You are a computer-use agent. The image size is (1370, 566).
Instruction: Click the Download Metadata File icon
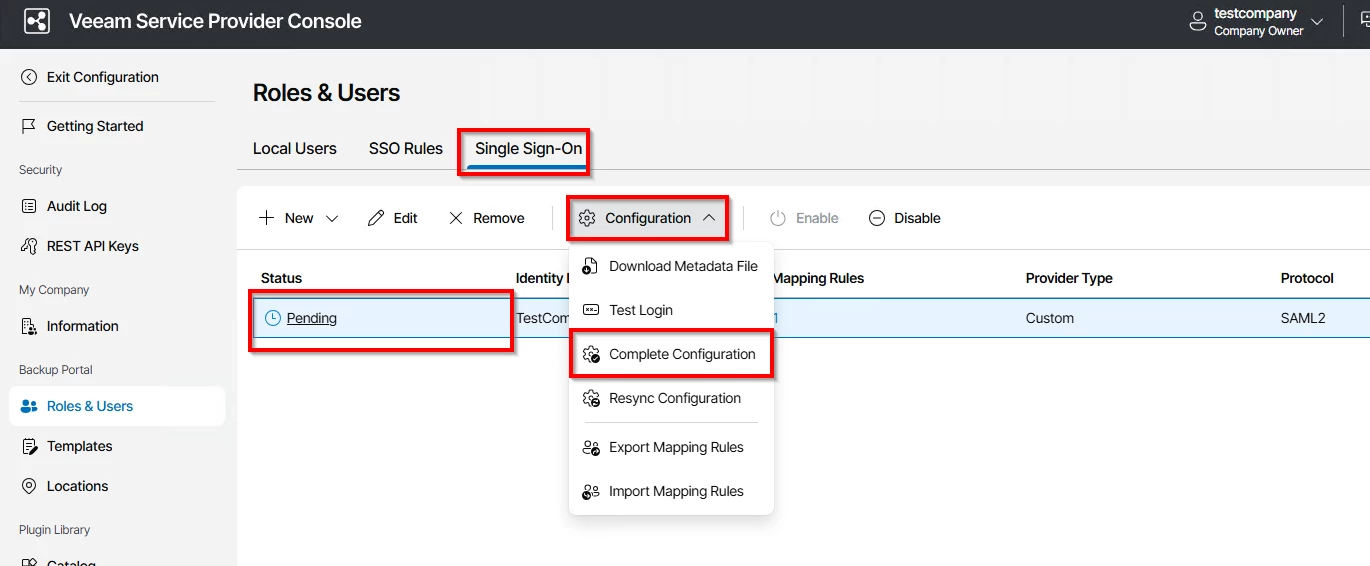click(590, 266)
